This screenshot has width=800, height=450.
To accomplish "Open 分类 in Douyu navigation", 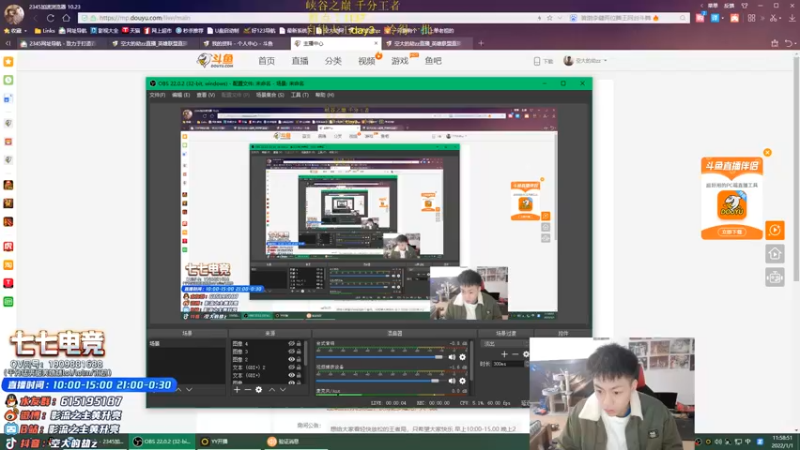I will point(333,61).
